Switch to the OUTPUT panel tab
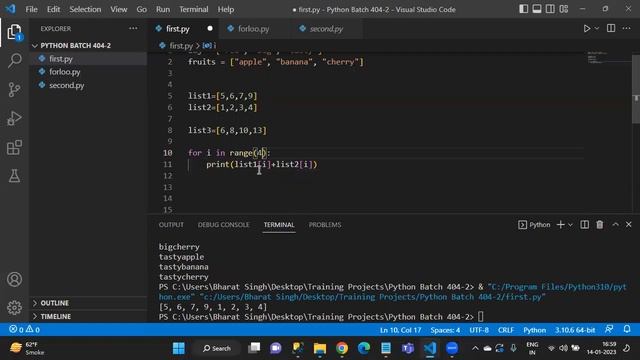 click(x=171, y=224)
